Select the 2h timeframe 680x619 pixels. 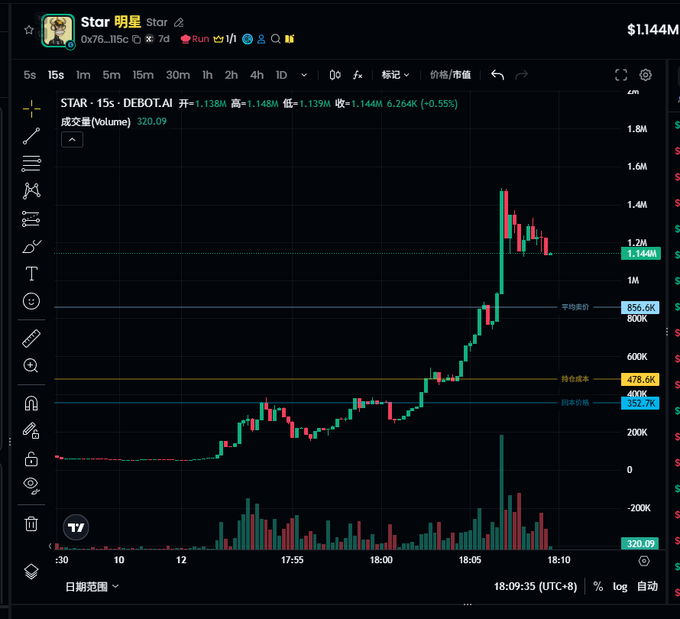click(x=231, y=75)
